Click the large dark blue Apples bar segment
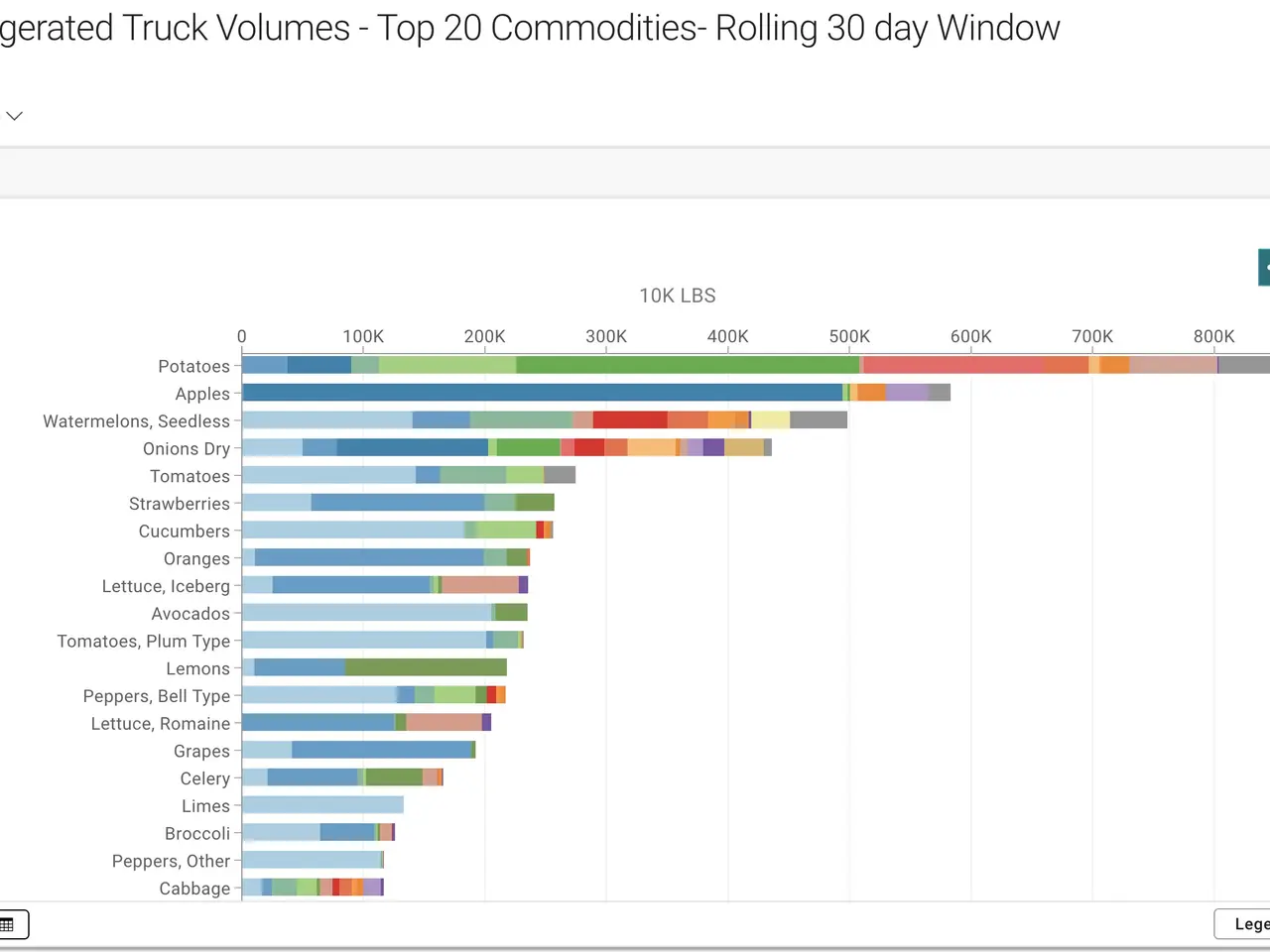1270x952 pixels. (x=542, y=393)
